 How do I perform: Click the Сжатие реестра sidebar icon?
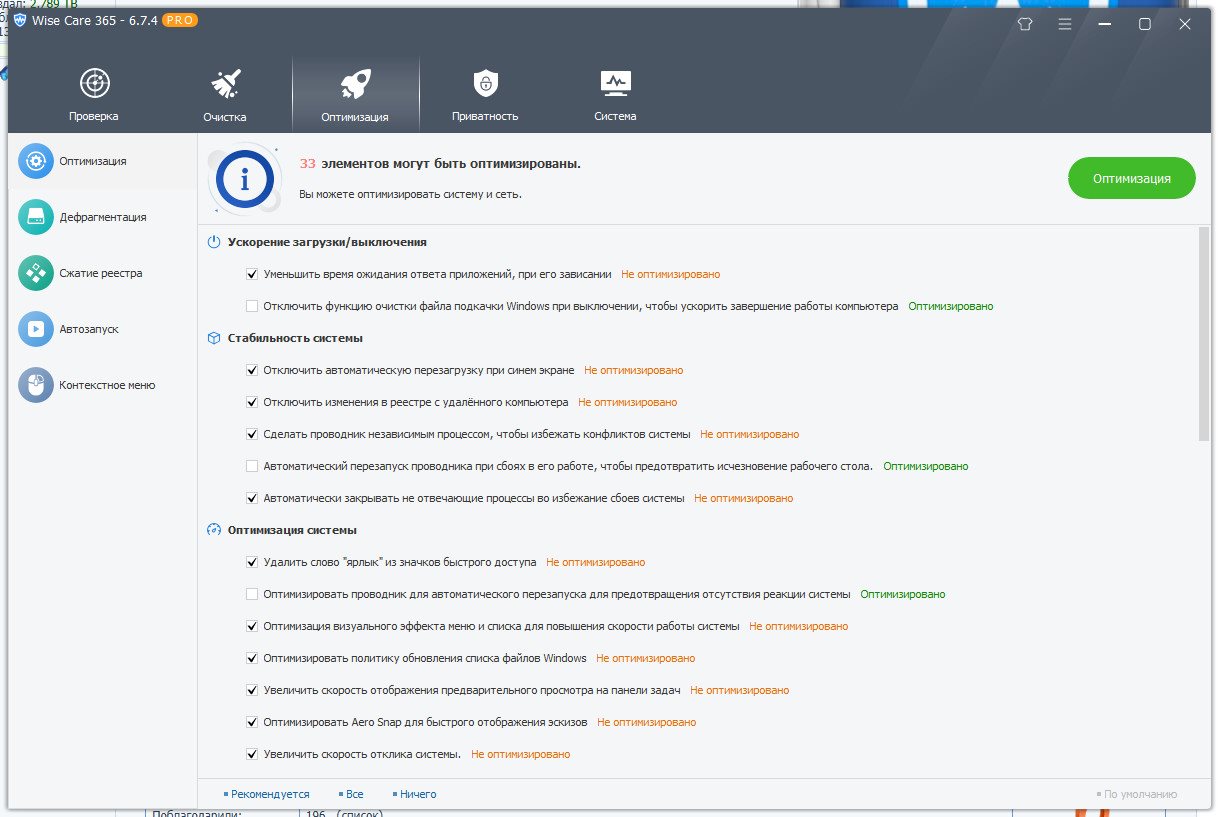click(36, 273)
